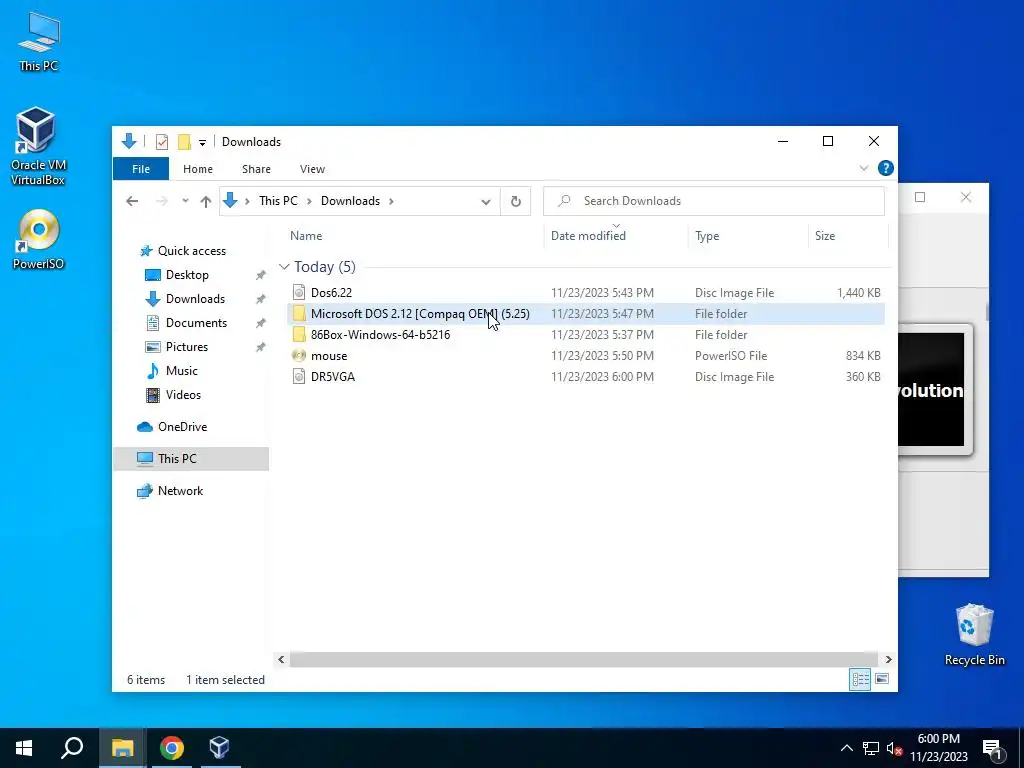
Task: Open Explorer Help question mark icon
Action: click(x=886, y=168)
